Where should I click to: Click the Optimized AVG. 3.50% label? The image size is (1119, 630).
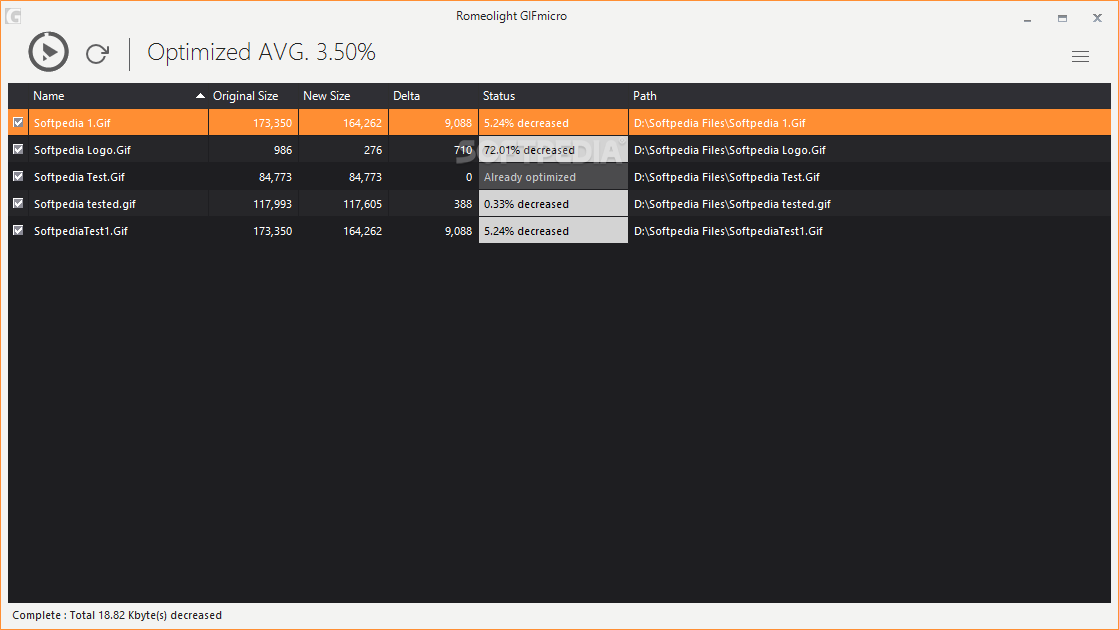(x=261, y=52)
